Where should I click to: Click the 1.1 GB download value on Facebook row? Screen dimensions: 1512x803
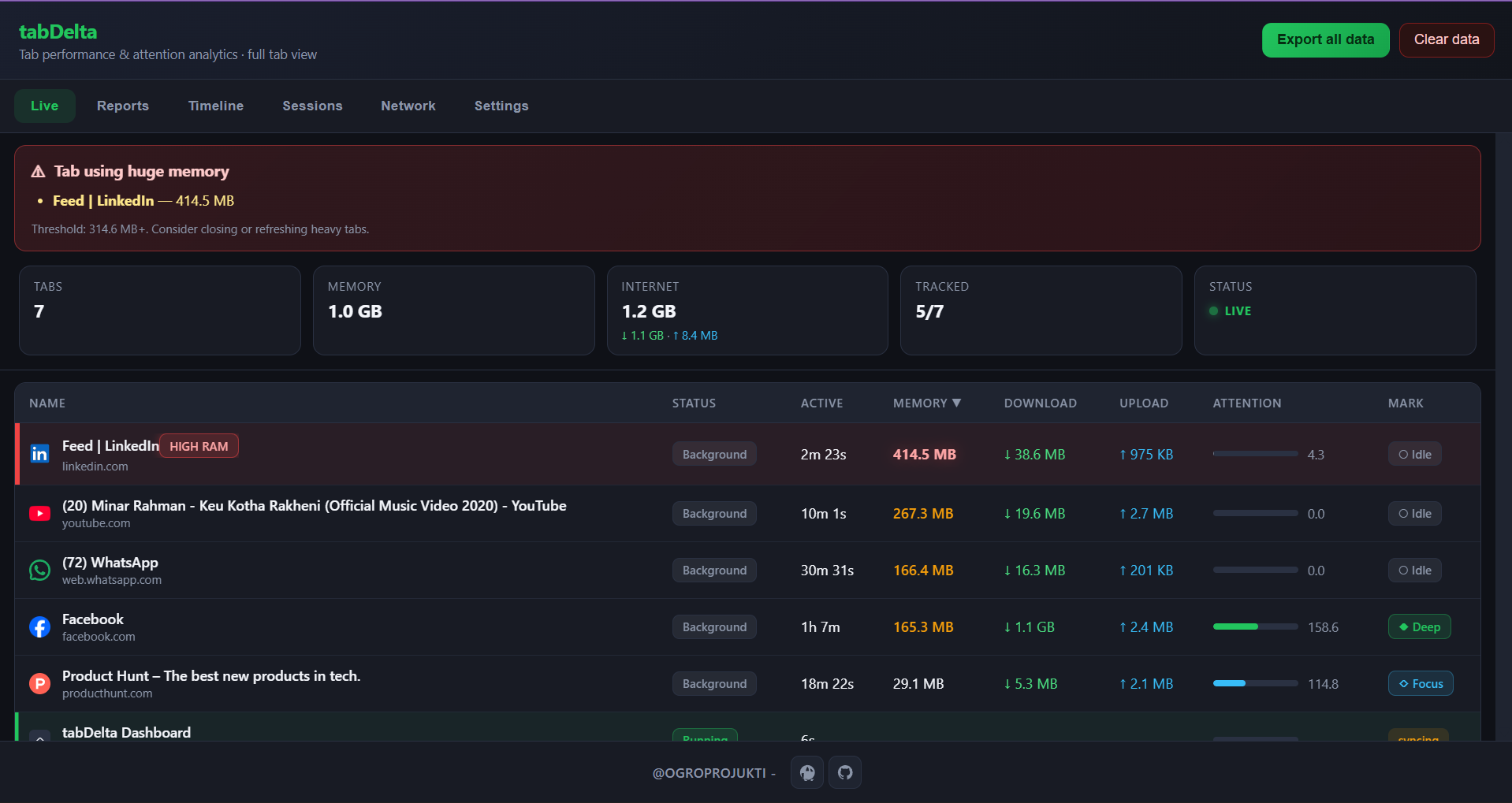coord(1030,627)
